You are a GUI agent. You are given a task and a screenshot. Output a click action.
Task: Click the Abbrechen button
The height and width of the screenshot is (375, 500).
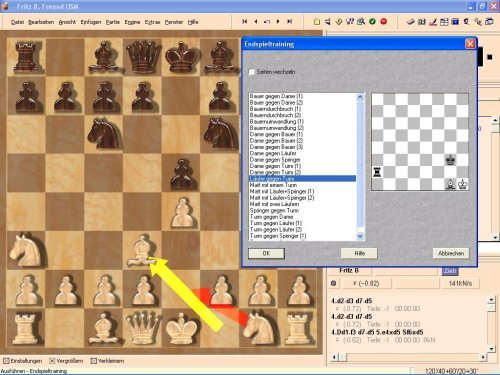point(451,253)
